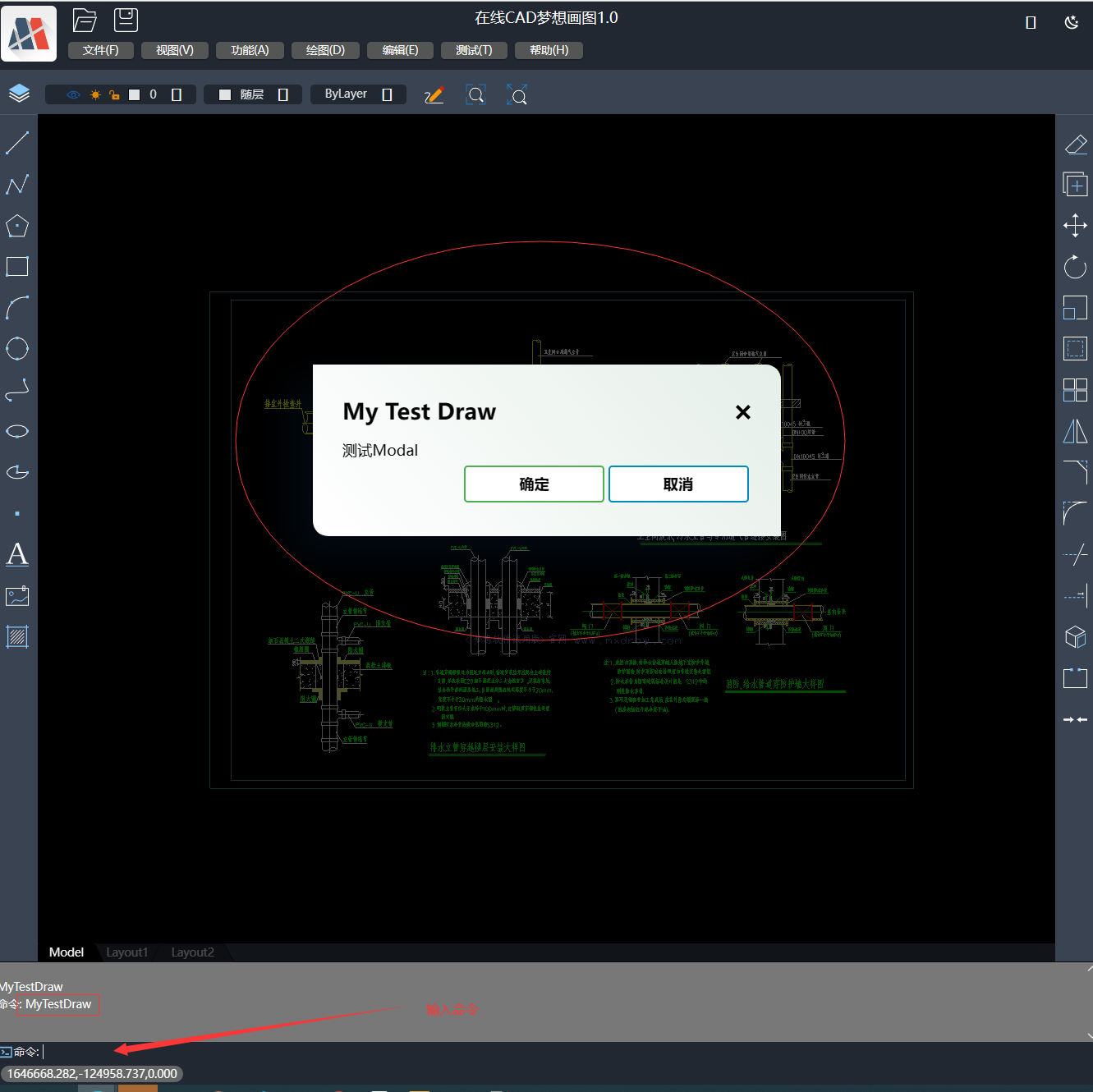The height and width of the screenshot is (1092, 1093).
Task: Expand the ByLayer linetype dropdown
Action: pos(387,94)
